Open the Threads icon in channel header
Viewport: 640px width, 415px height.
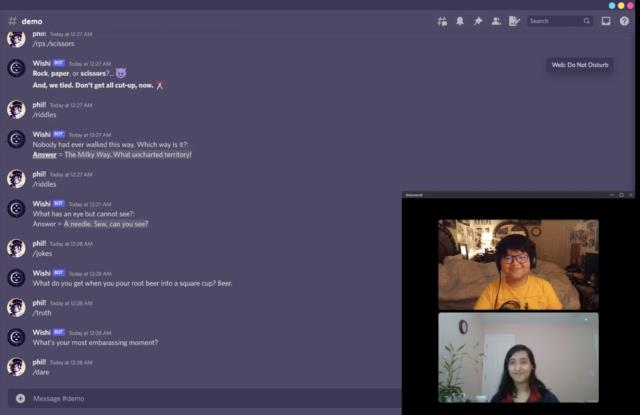point(442,20)
